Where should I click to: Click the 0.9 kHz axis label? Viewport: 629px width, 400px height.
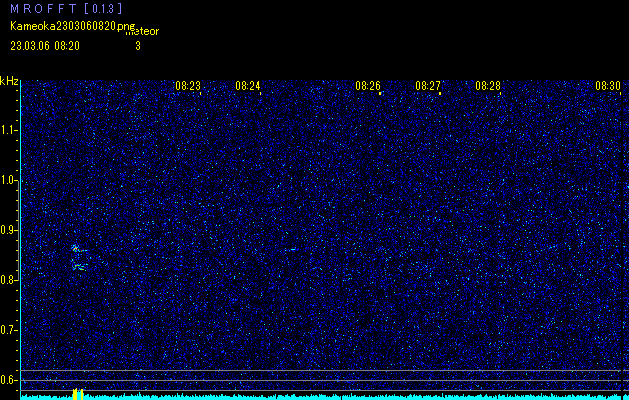tap(9, 230)
